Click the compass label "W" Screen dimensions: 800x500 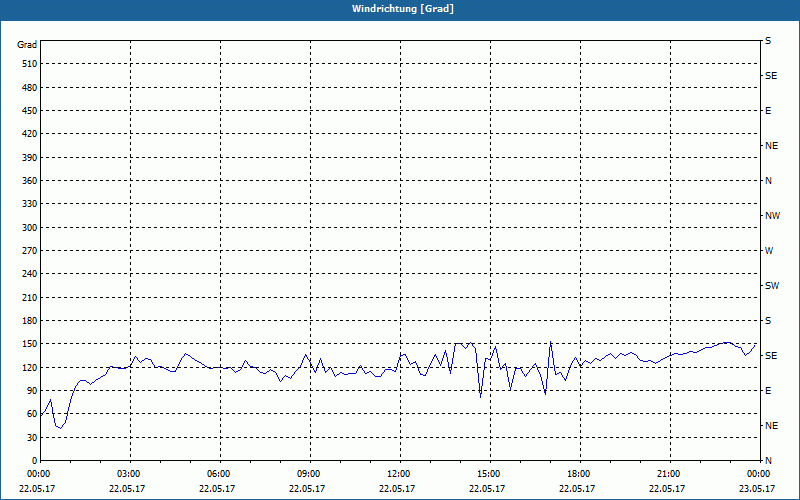click(769, 251)
